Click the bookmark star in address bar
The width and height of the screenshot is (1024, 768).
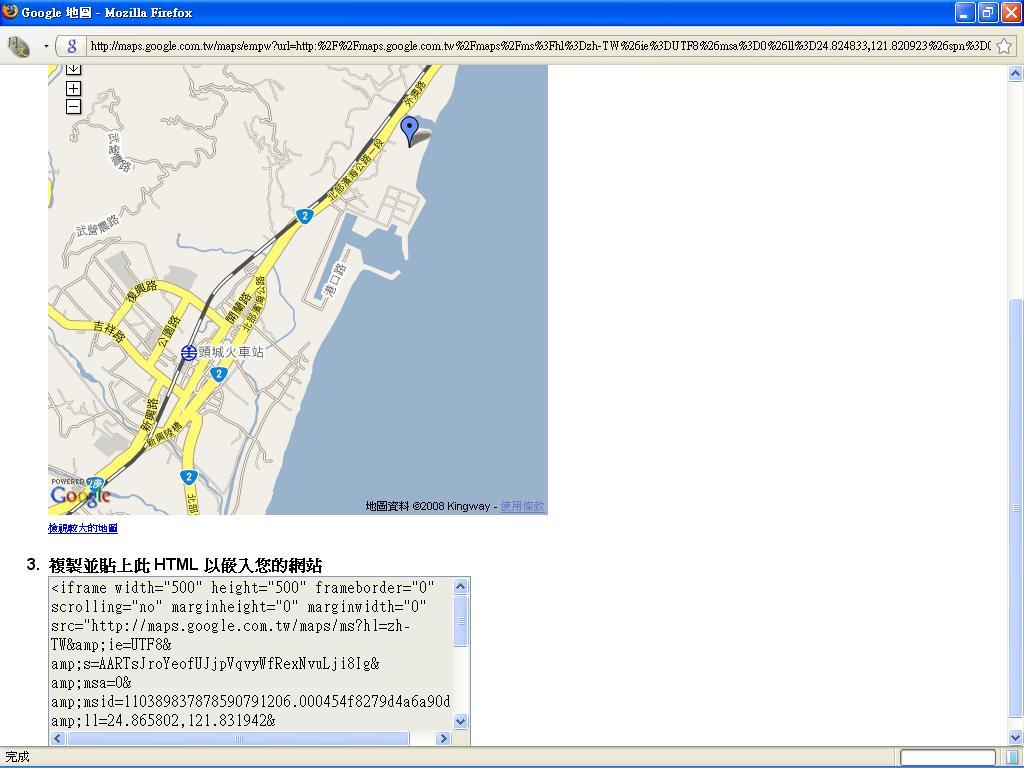point(1004,46)
